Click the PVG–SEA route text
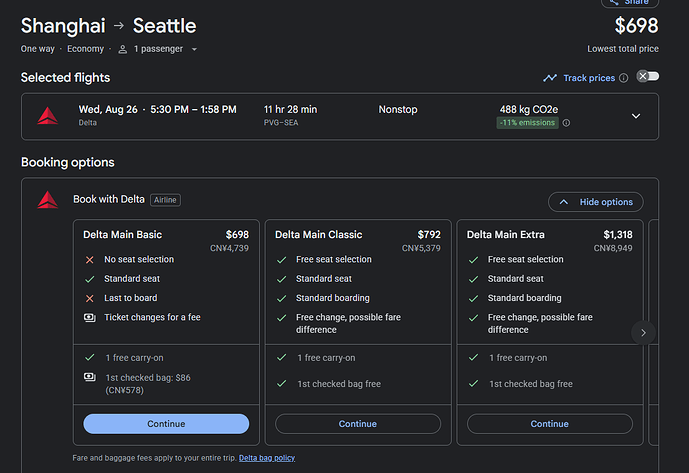The width and height of the screenshot is (689, 473). pos(281,123)
